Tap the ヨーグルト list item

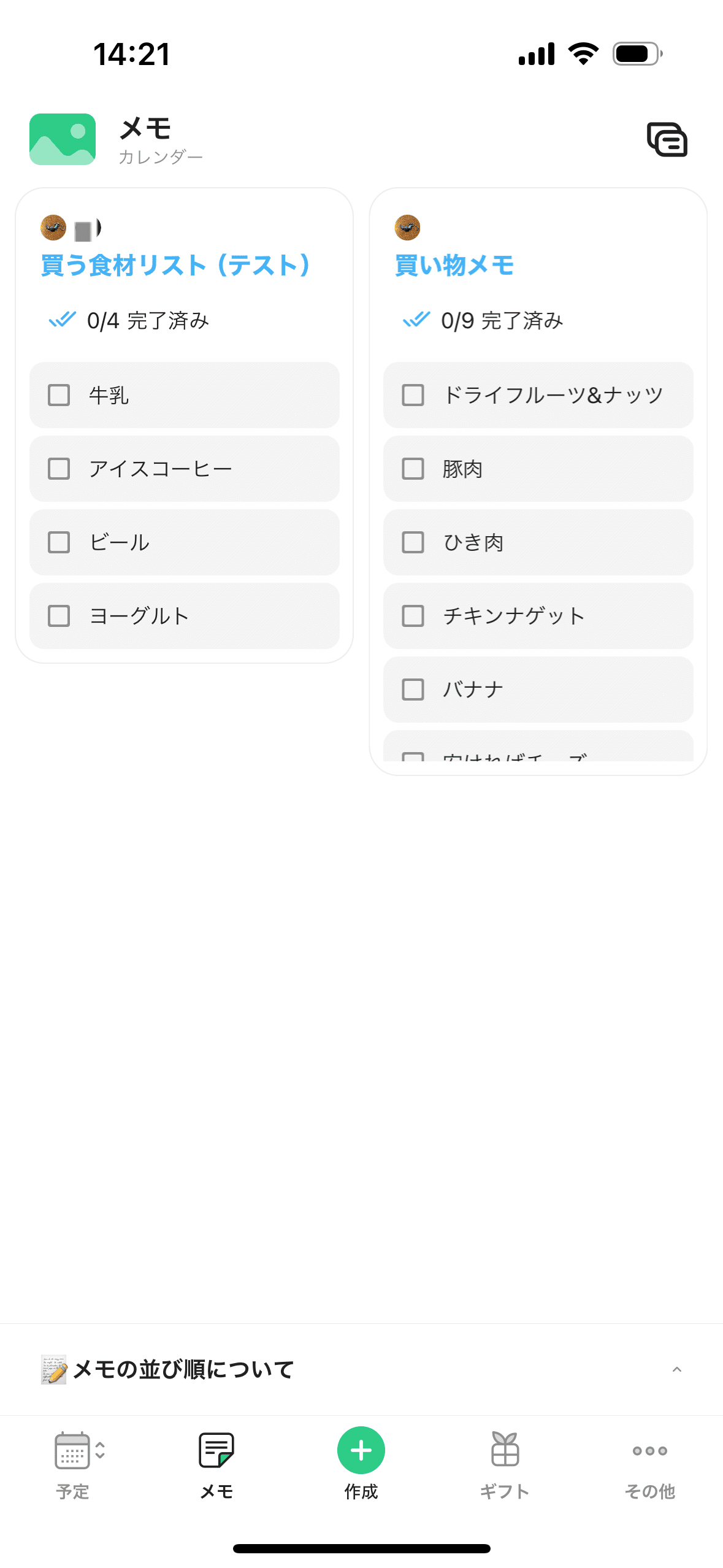point(184,616)
